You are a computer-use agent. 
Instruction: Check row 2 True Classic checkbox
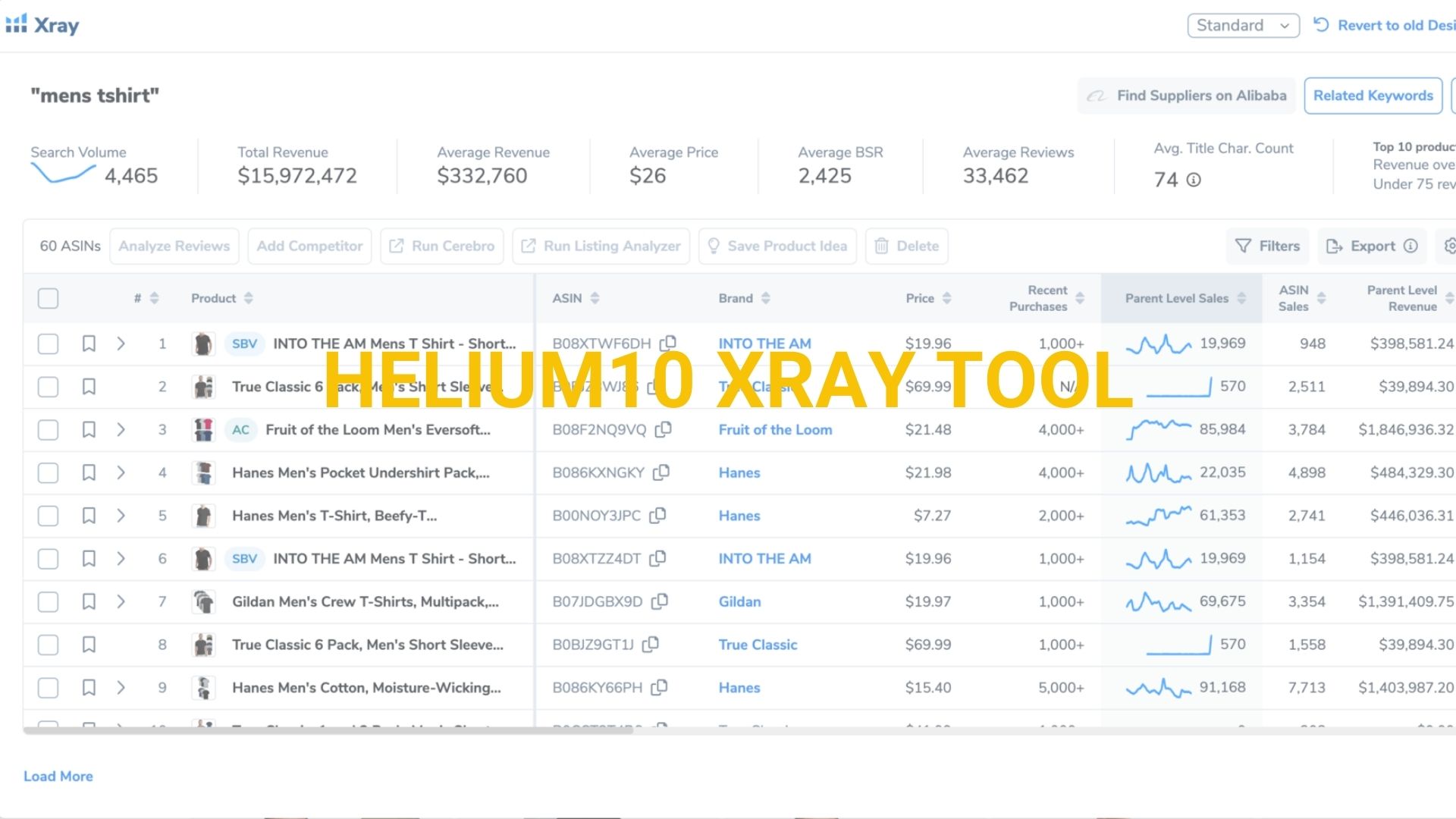[x=48, y=387]
